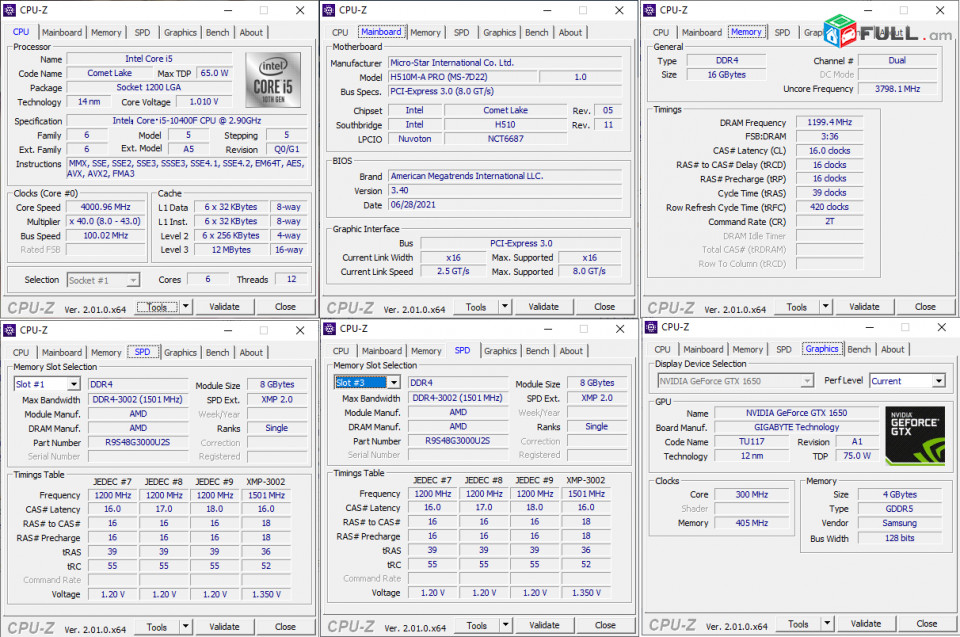Open the Slot #3 memory slot dropdown

394,382
